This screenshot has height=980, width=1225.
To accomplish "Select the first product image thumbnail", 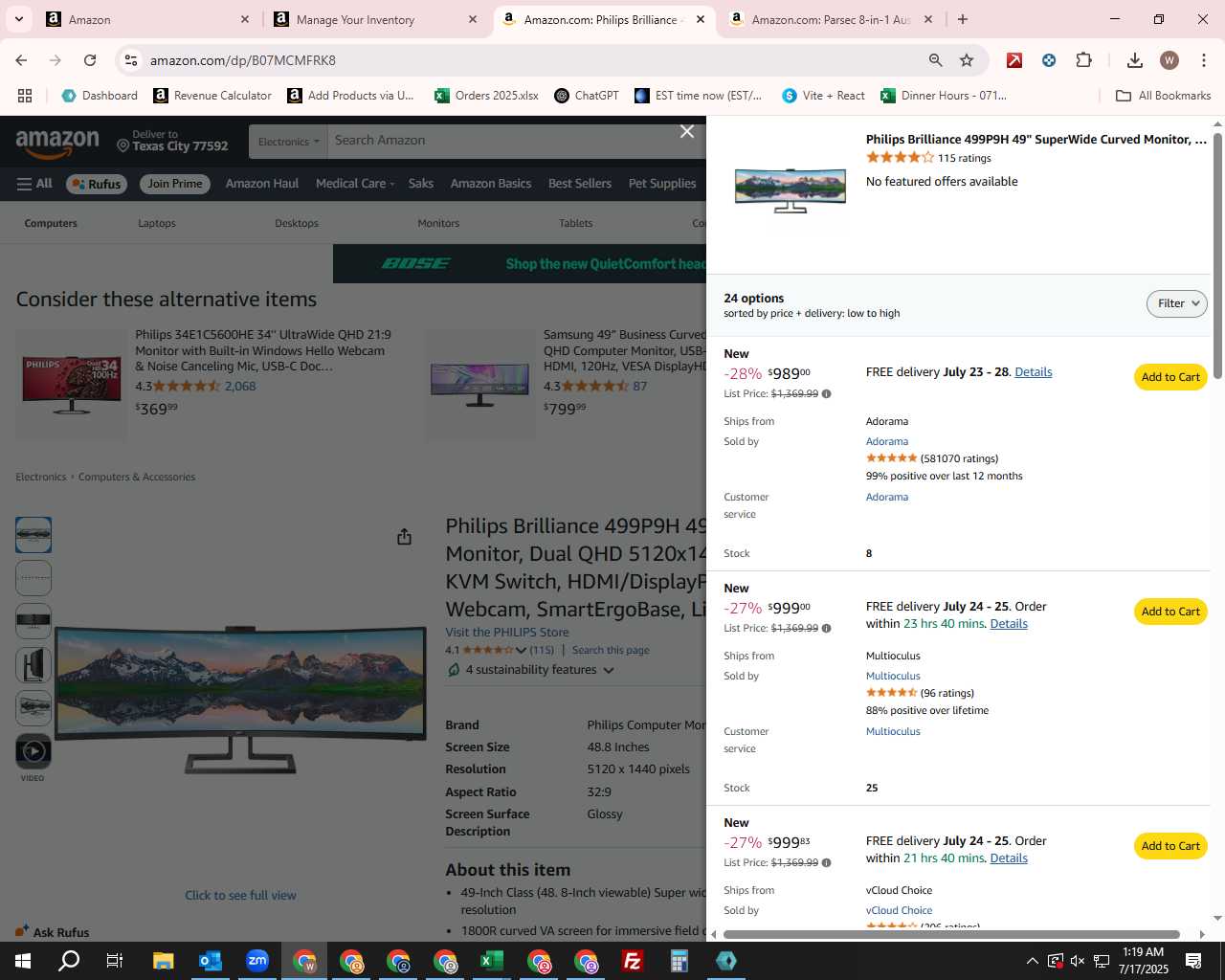I will [x=33, y=535].
